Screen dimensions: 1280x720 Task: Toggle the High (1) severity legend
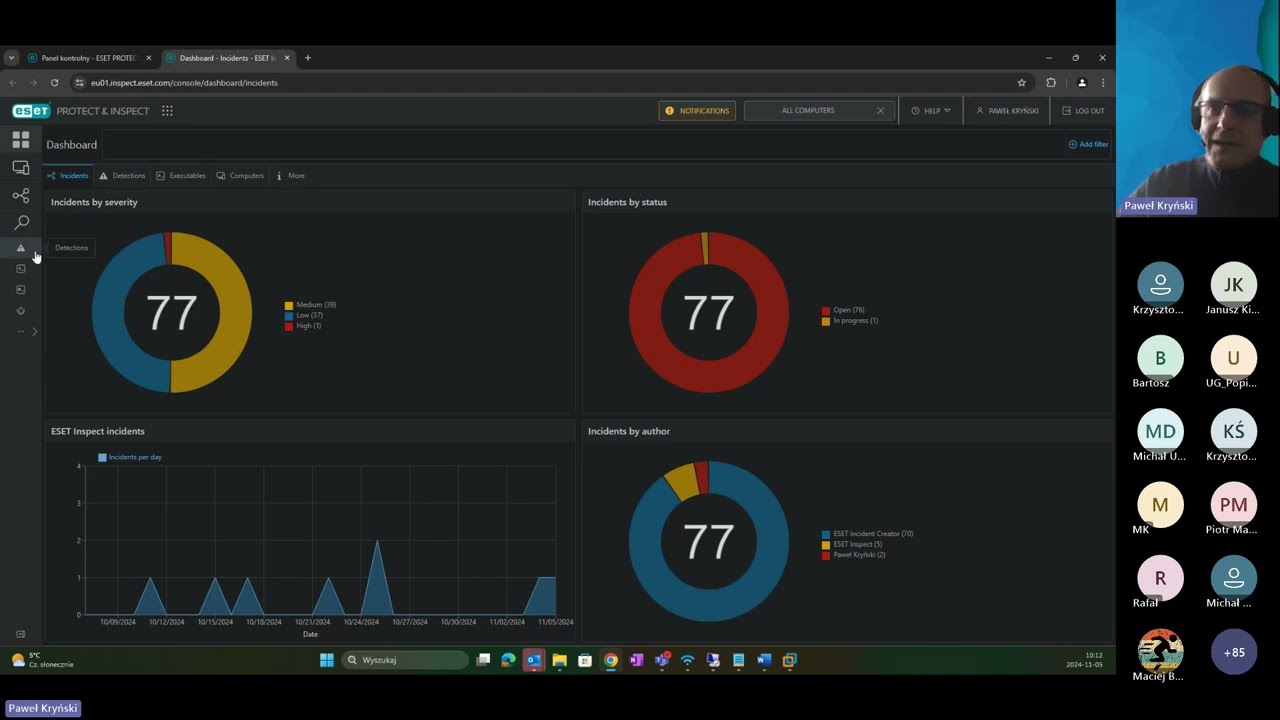pyautogui.click(x=303, y=326)
